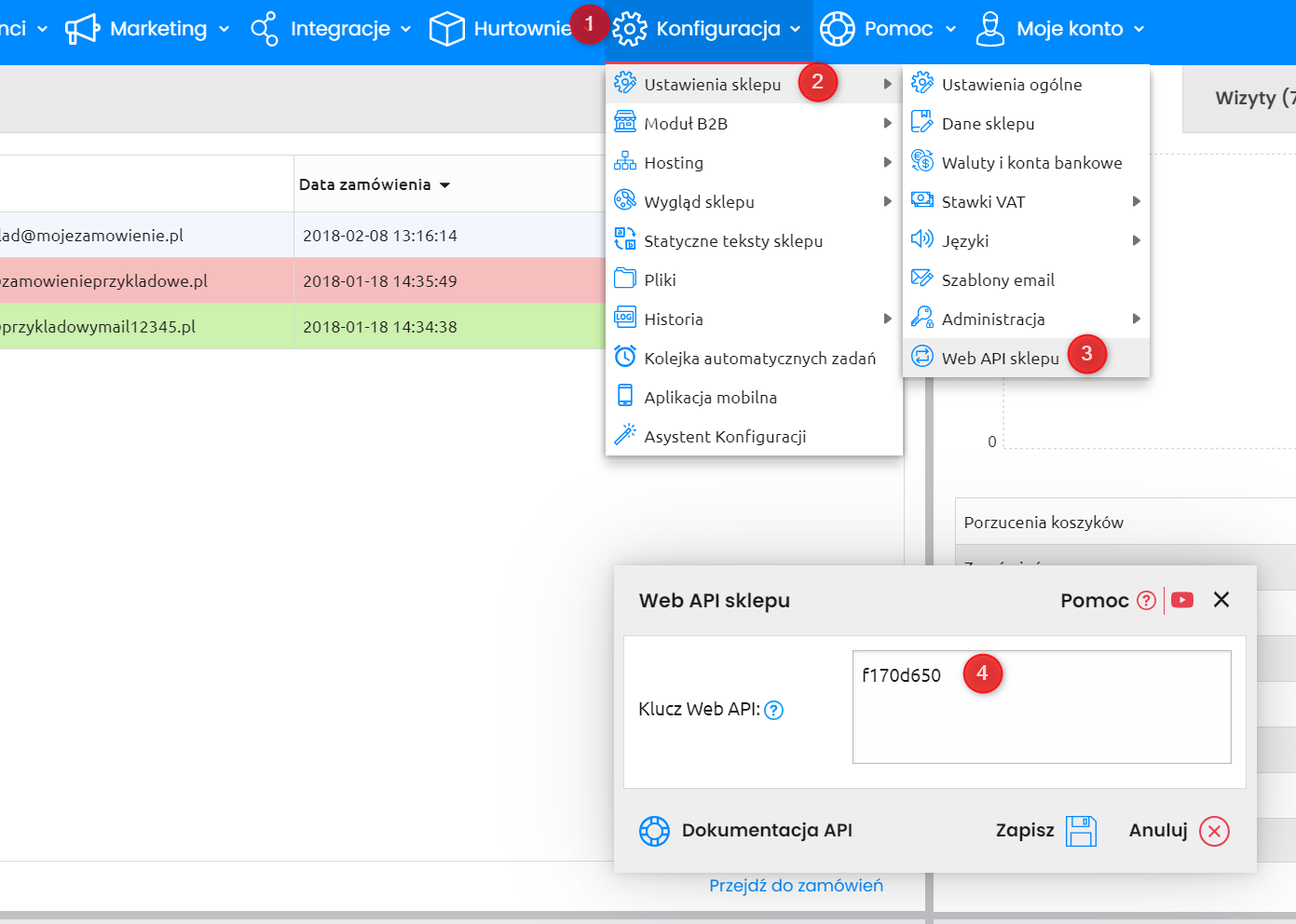Click the Administracja key user icon
Screen dimensions: 1296x924
click(922, 318)
